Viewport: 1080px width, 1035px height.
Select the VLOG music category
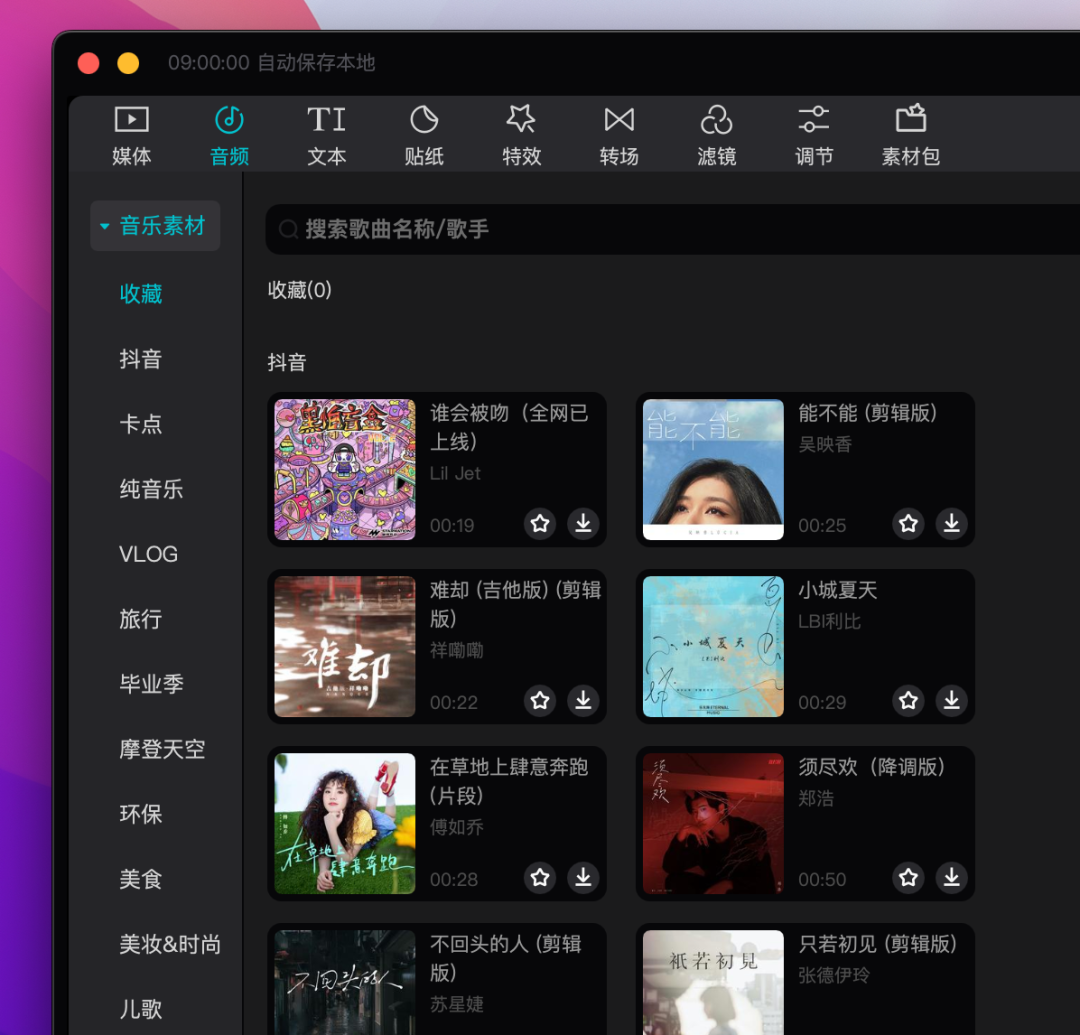tap(148, 554)
